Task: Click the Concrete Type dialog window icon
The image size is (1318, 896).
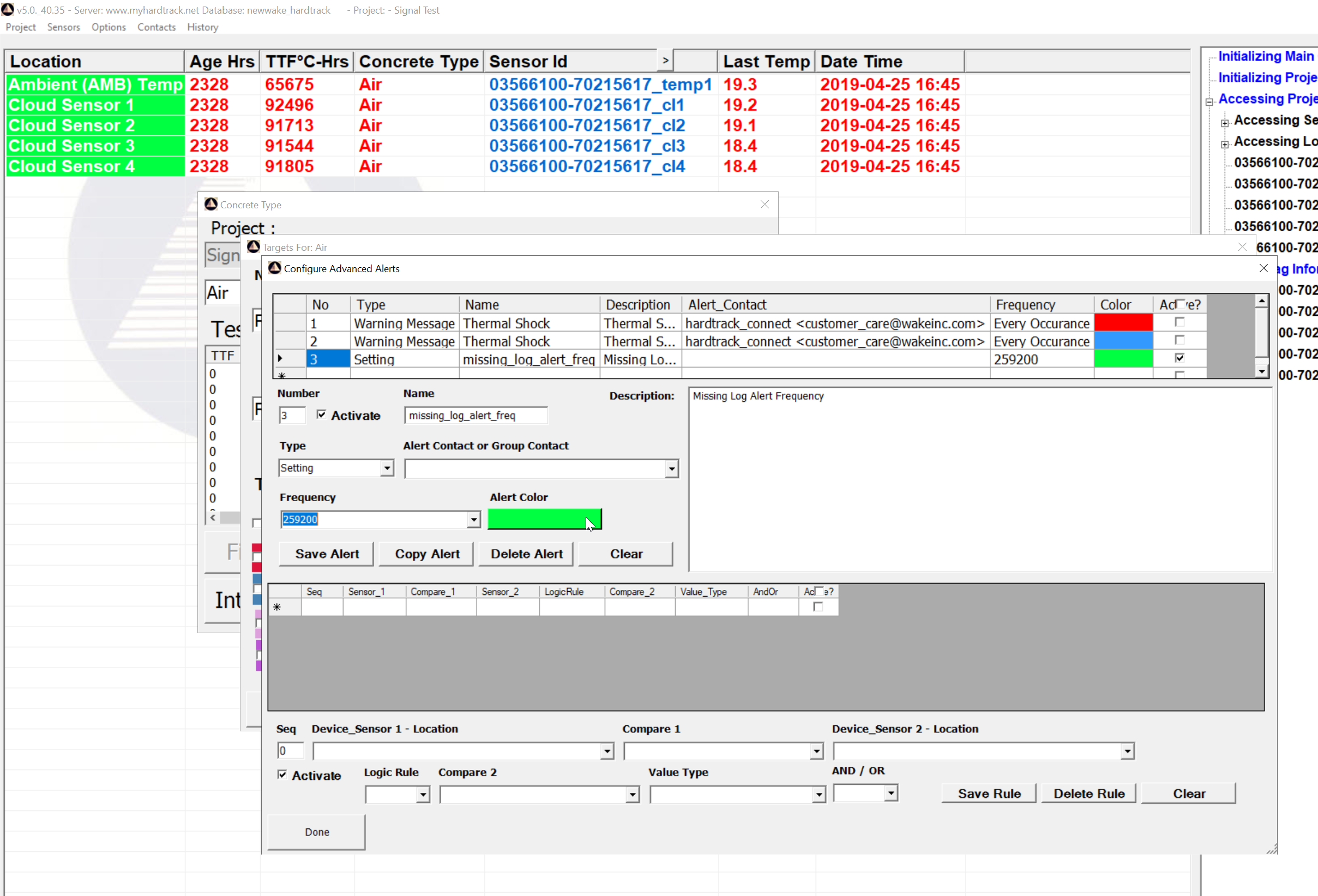Action: (x=211, y=204)
